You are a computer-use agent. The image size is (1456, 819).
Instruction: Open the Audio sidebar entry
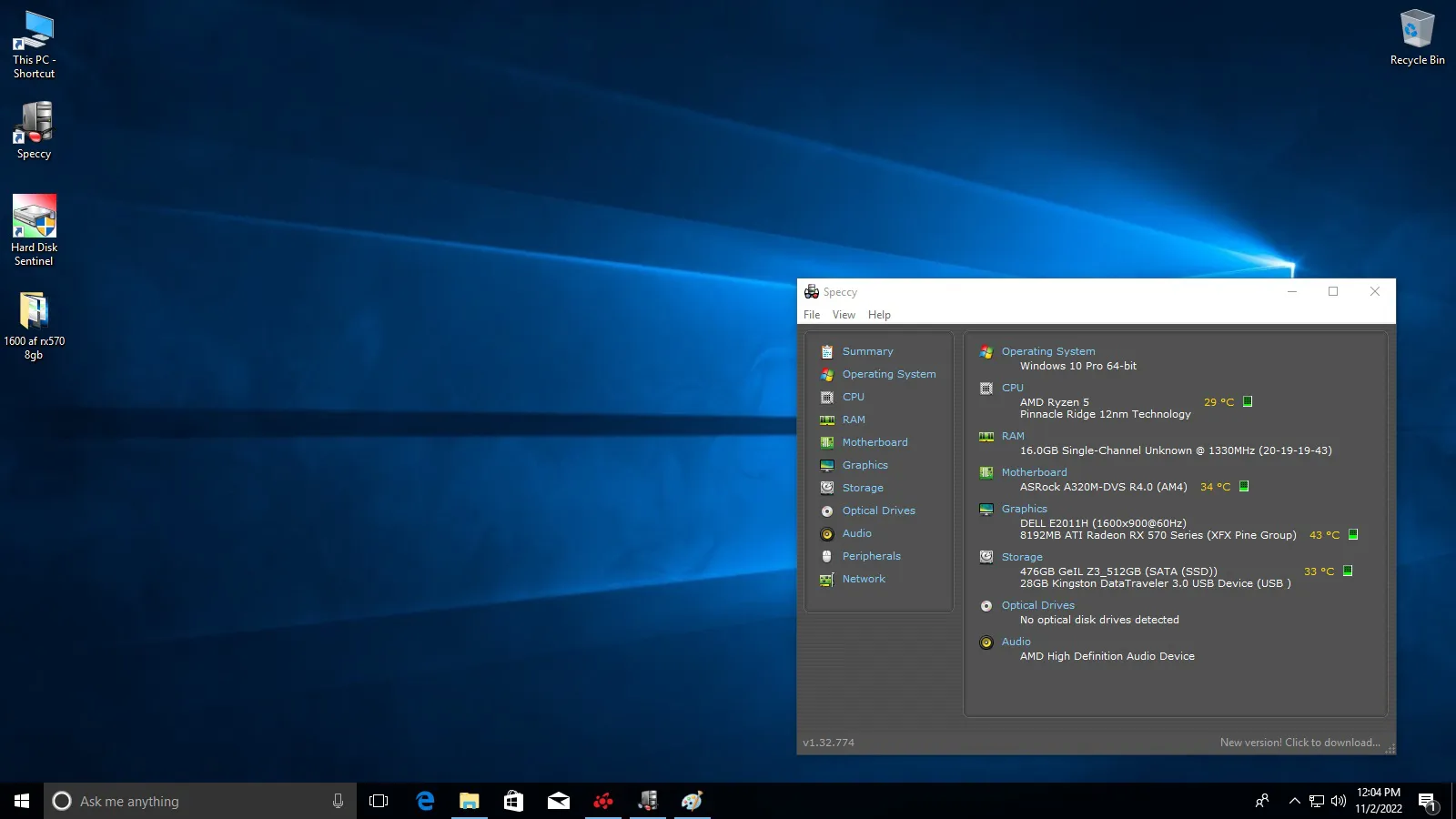point(856,533)
